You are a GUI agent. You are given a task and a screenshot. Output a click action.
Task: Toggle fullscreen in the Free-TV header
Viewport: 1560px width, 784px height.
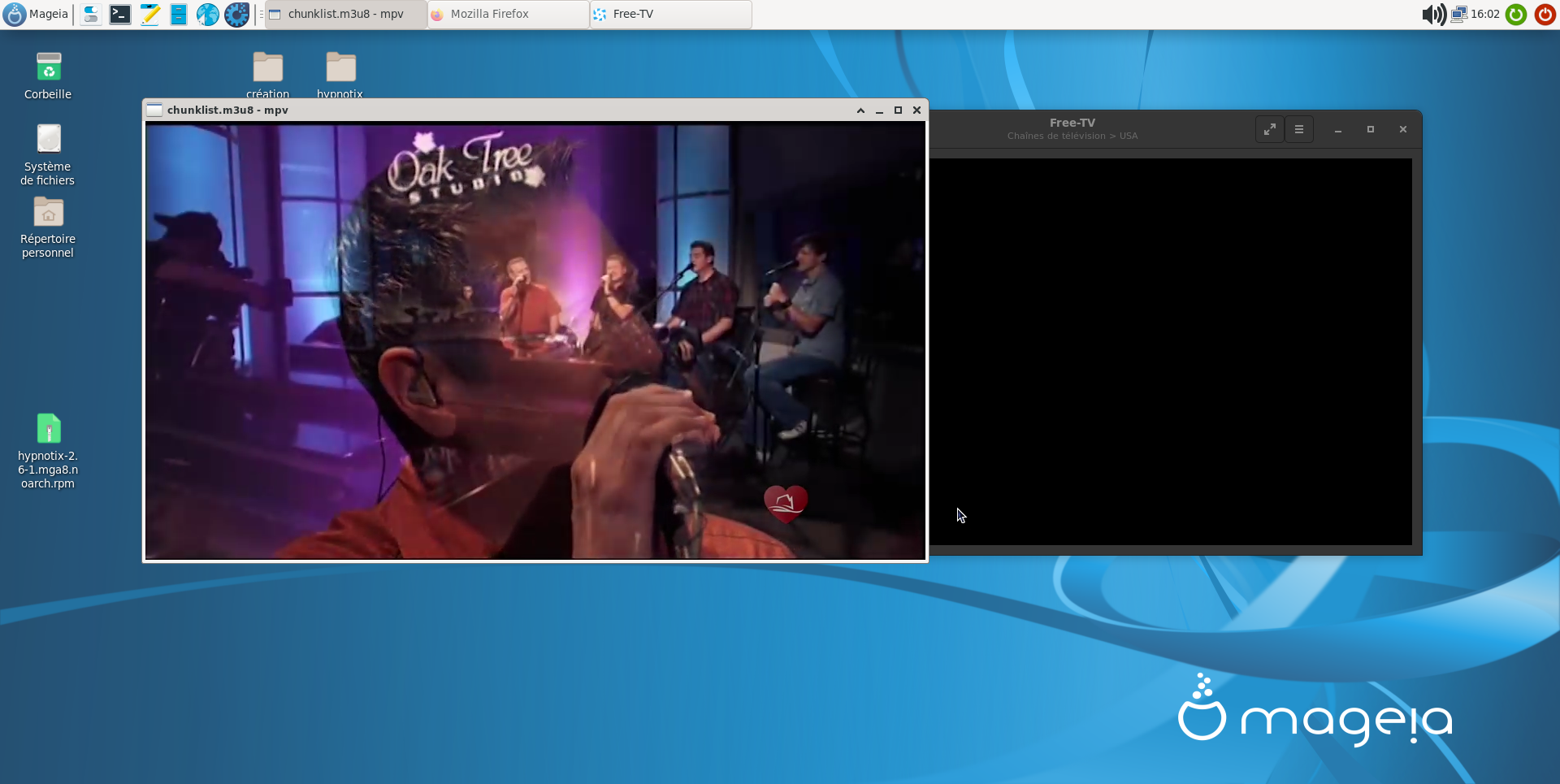coord(1269,129)
